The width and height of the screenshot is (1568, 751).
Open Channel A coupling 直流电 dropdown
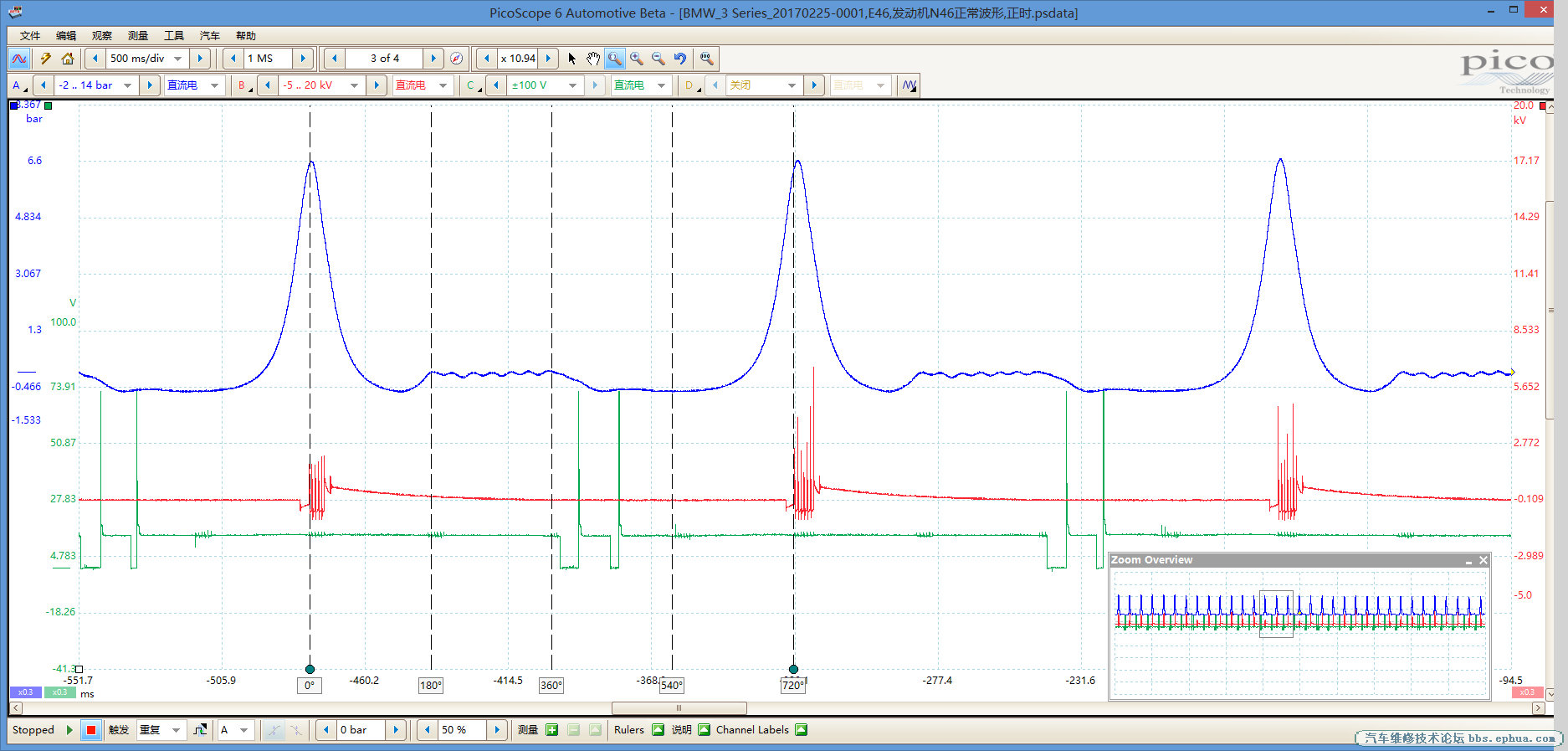pos(215,85)
